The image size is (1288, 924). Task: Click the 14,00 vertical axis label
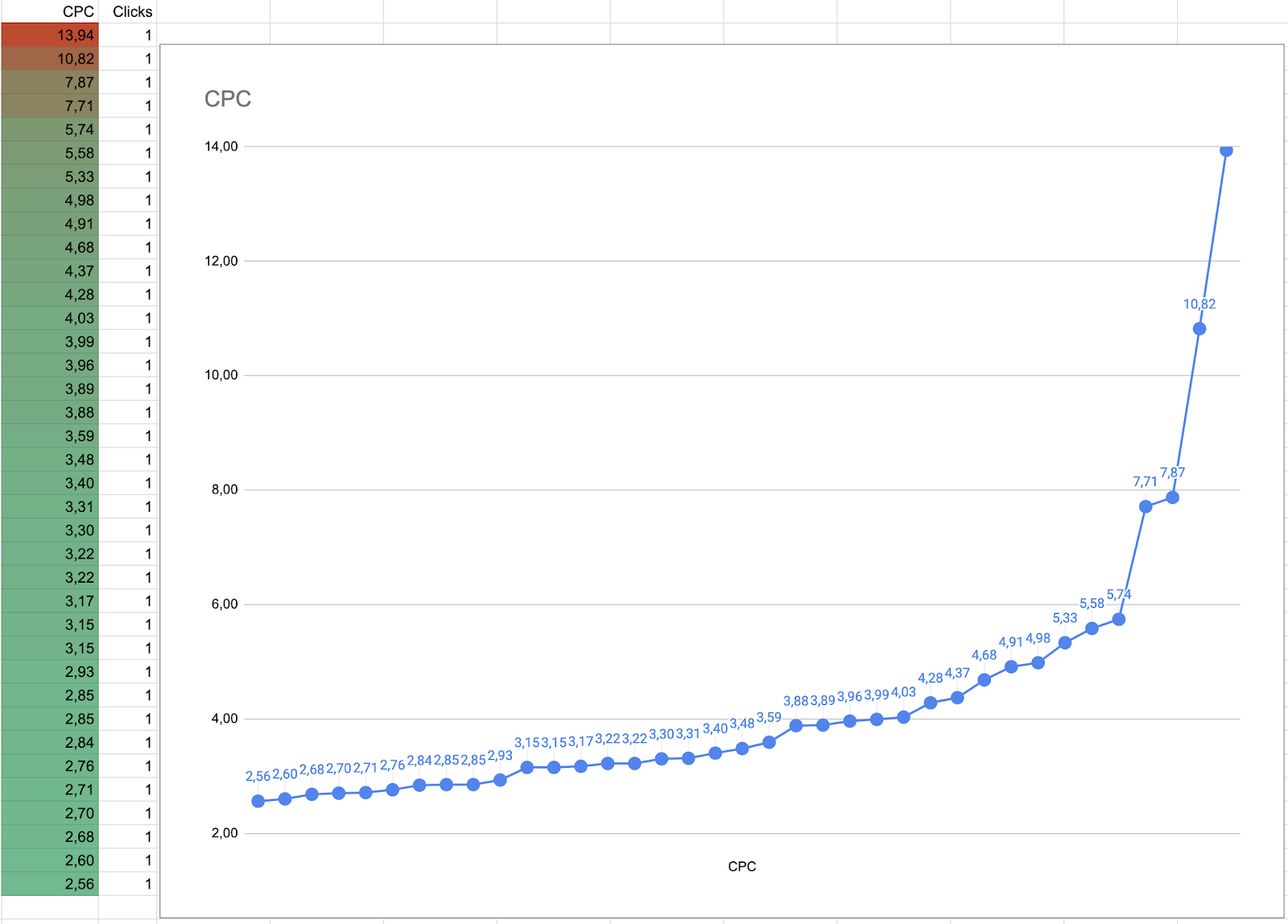[221, 146]
